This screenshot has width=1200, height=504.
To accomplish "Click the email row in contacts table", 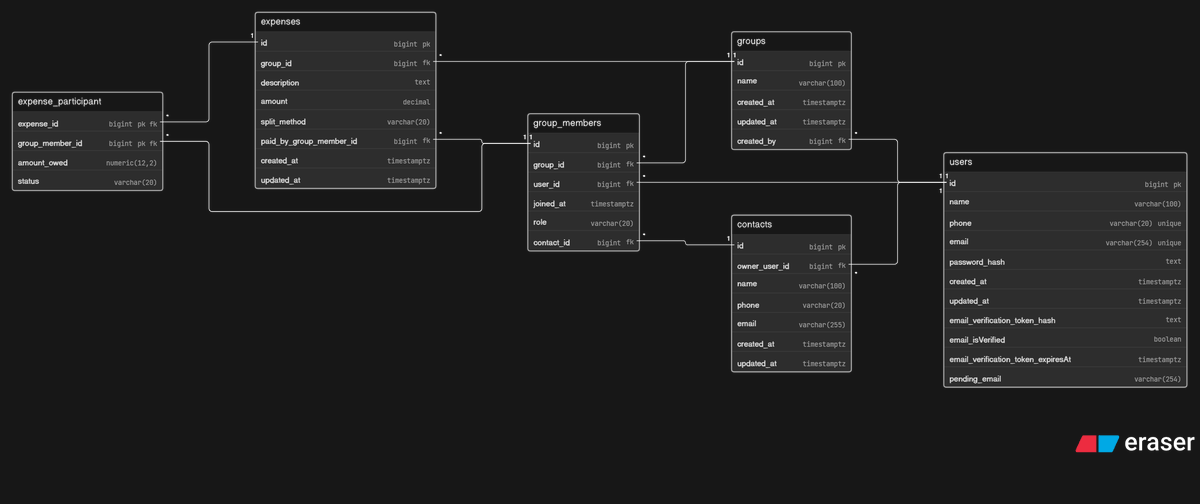I will [x=791, y=324].
